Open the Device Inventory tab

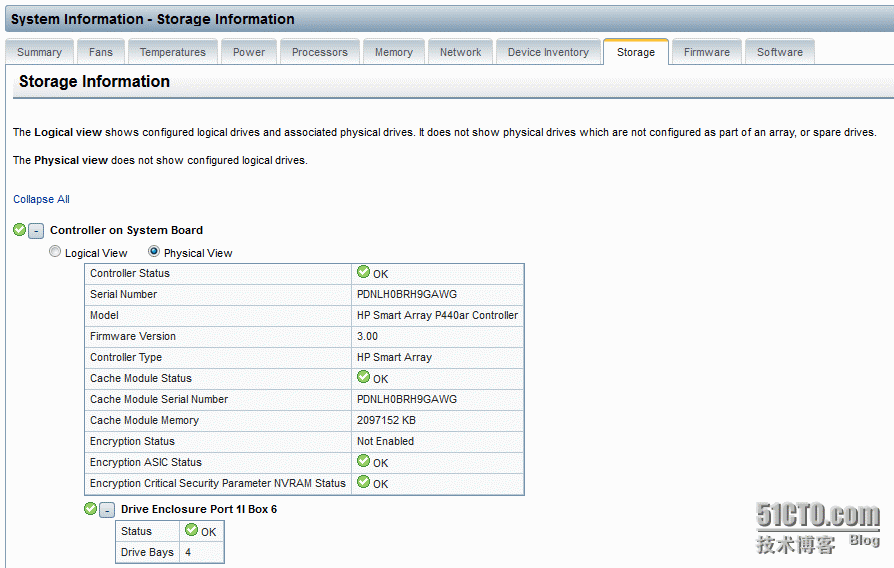click(548, 52)
